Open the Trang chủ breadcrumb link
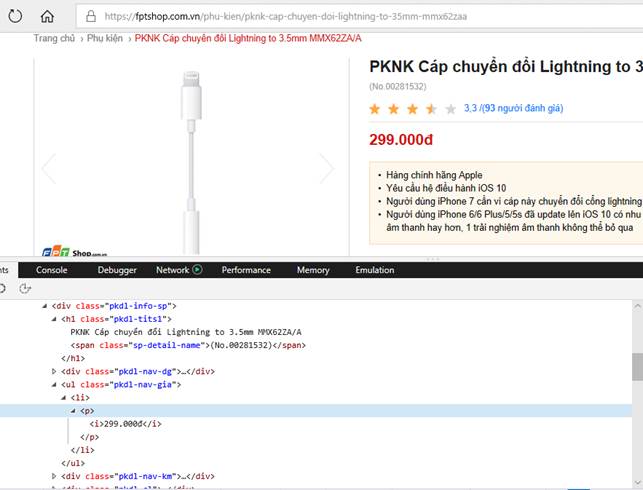The image size is (643, 490). 54,38
